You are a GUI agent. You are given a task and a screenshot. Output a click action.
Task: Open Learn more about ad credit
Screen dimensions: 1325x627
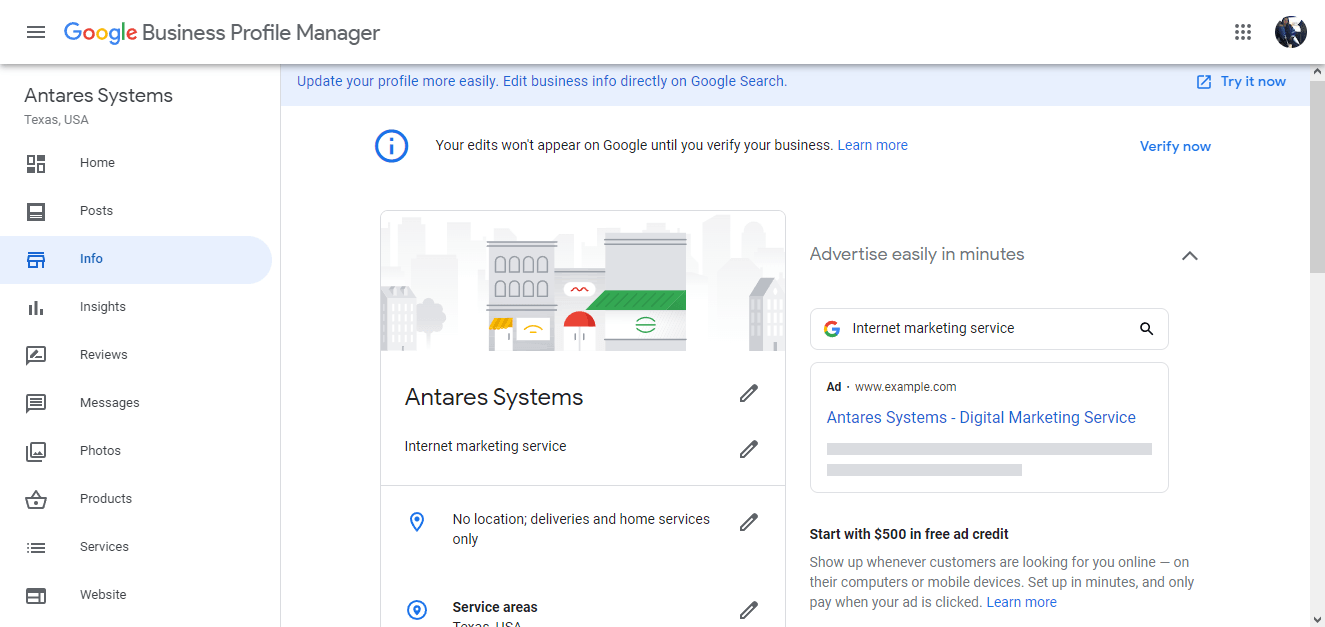(x=1021, y=602)
